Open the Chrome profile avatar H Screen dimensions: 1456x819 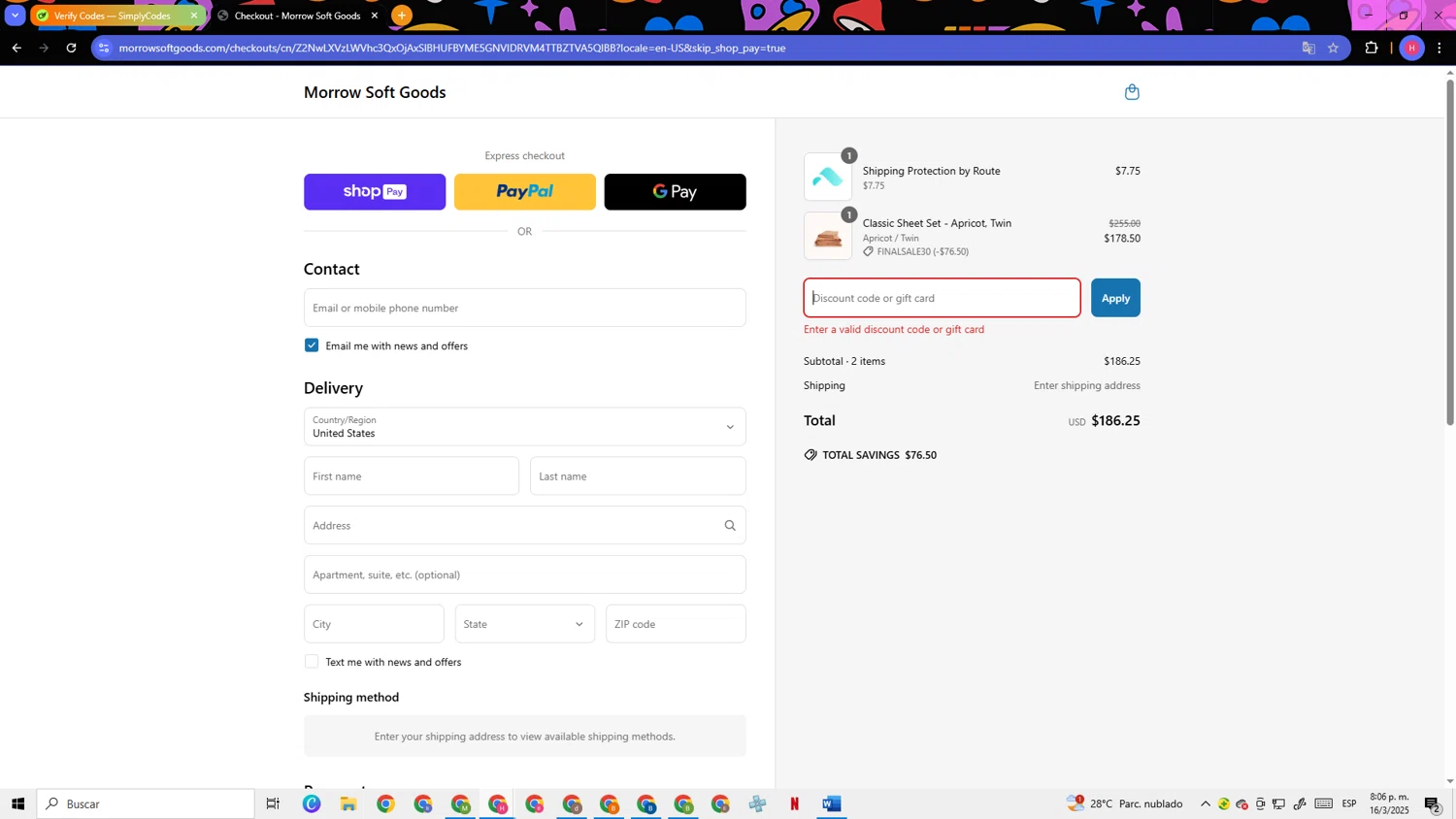coord(1412,48)
